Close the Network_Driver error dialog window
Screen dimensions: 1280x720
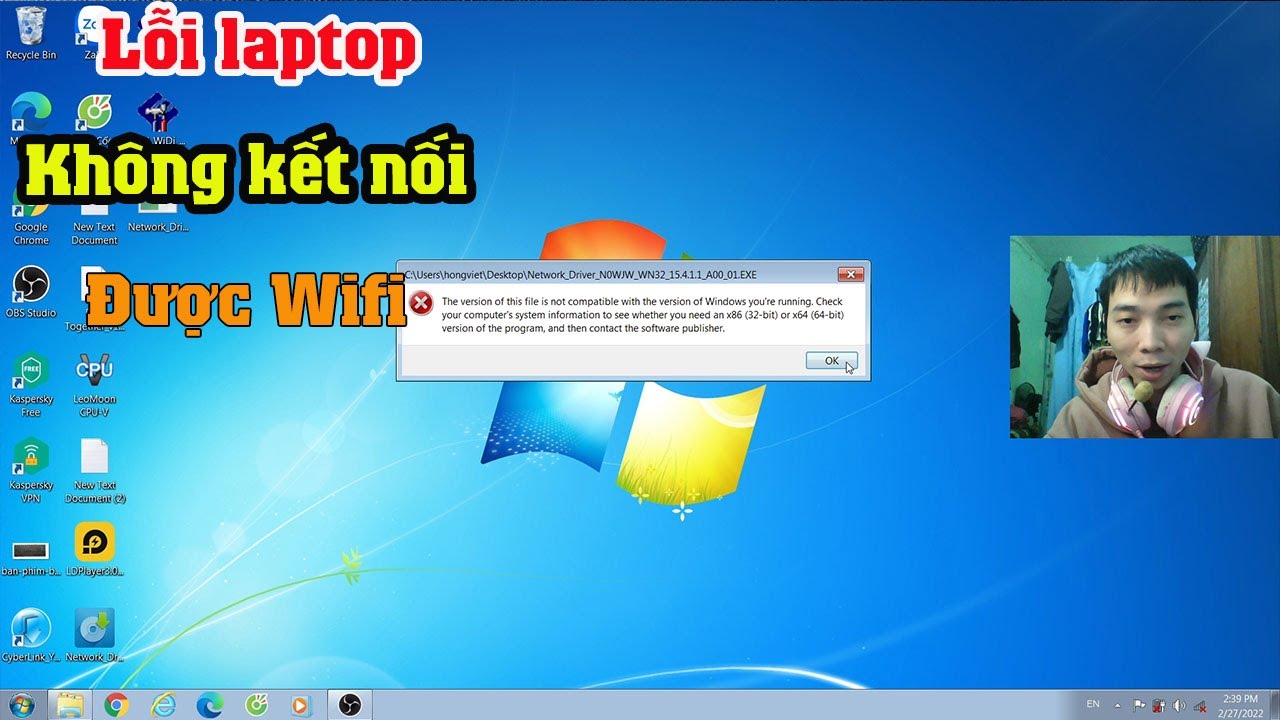point(850,274)
